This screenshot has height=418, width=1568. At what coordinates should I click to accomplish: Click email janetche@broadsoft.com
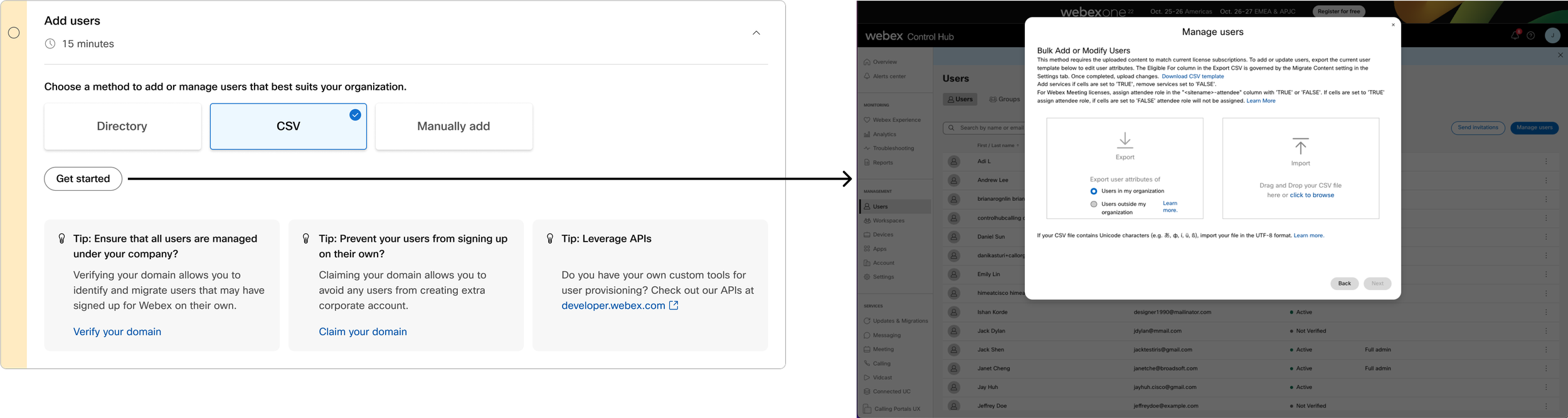(1165, 368)
